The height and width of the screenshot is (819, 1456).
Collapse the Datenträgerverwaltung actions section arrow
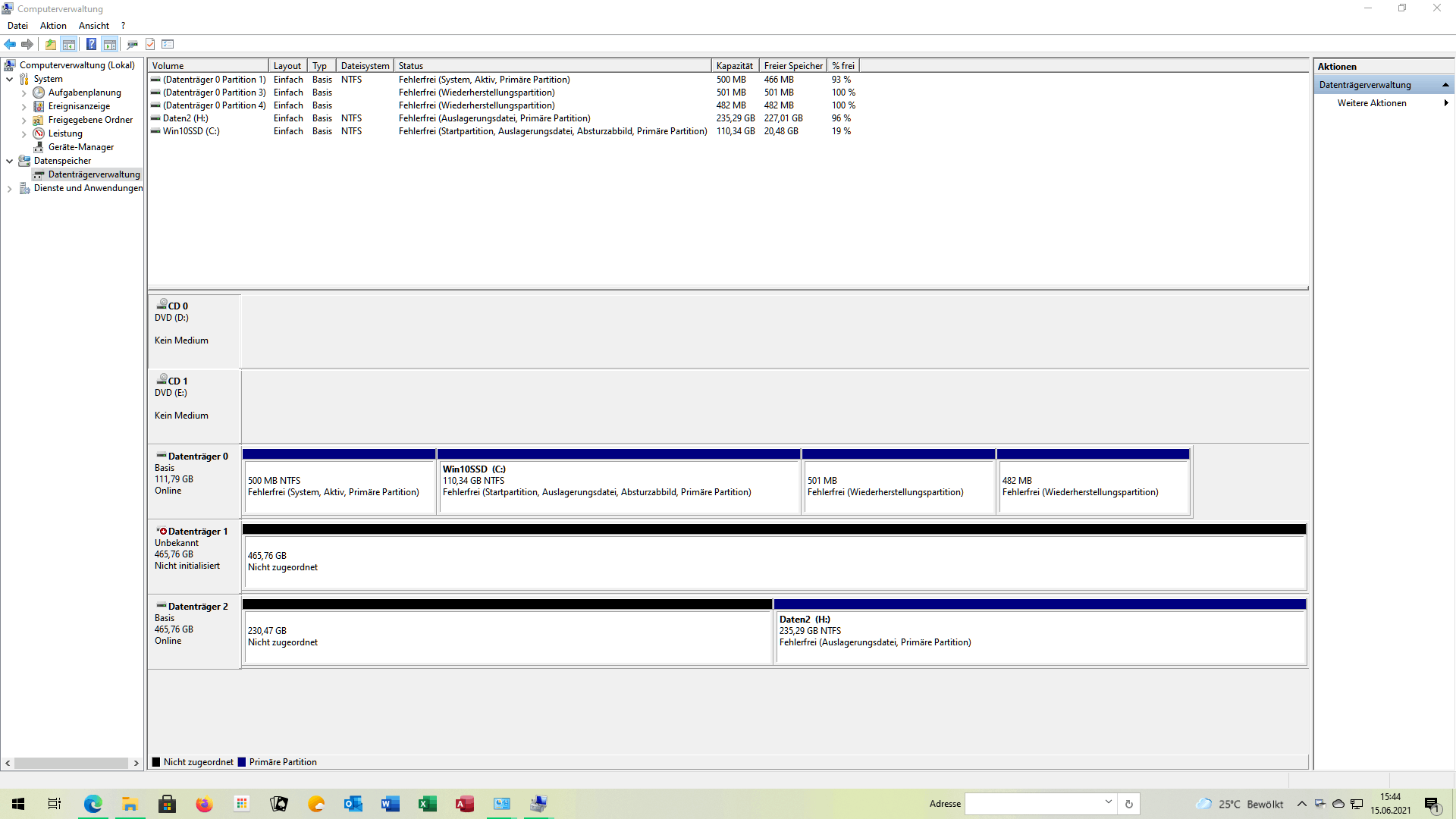pos(1445,85)
